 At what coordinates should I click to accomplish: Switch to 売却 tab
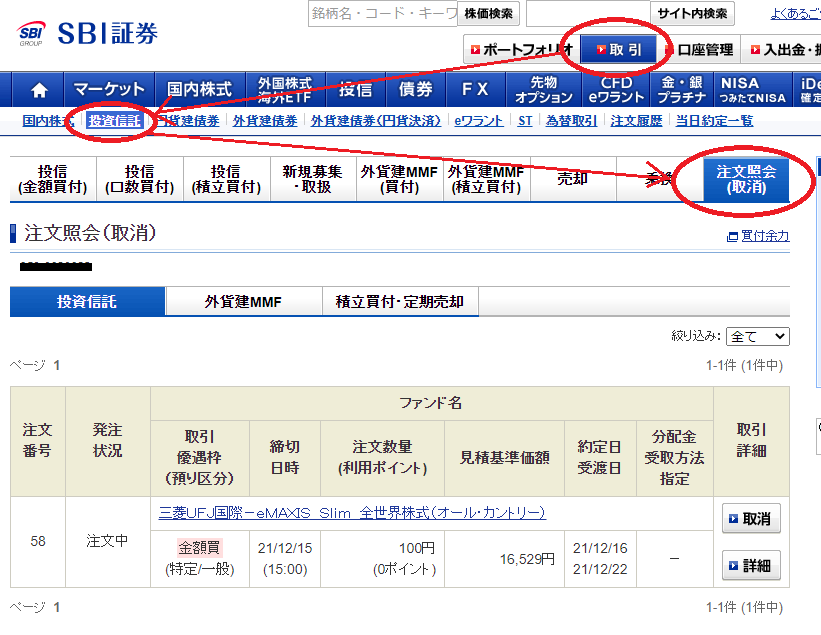pyautogui.click(x=573, y=179)
